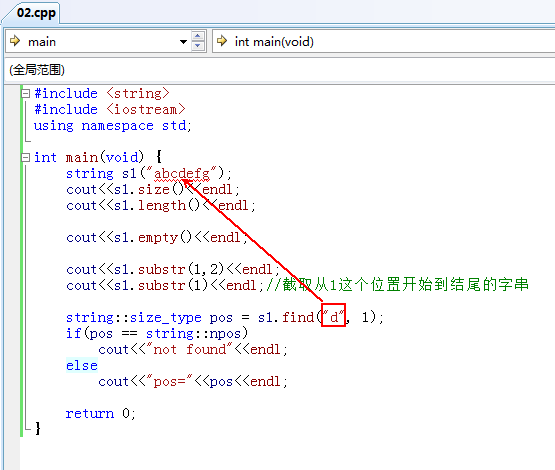Click the Chinese comment after substr(1)
The height and width of the screenshot is (470, 555).
(397, 285)
